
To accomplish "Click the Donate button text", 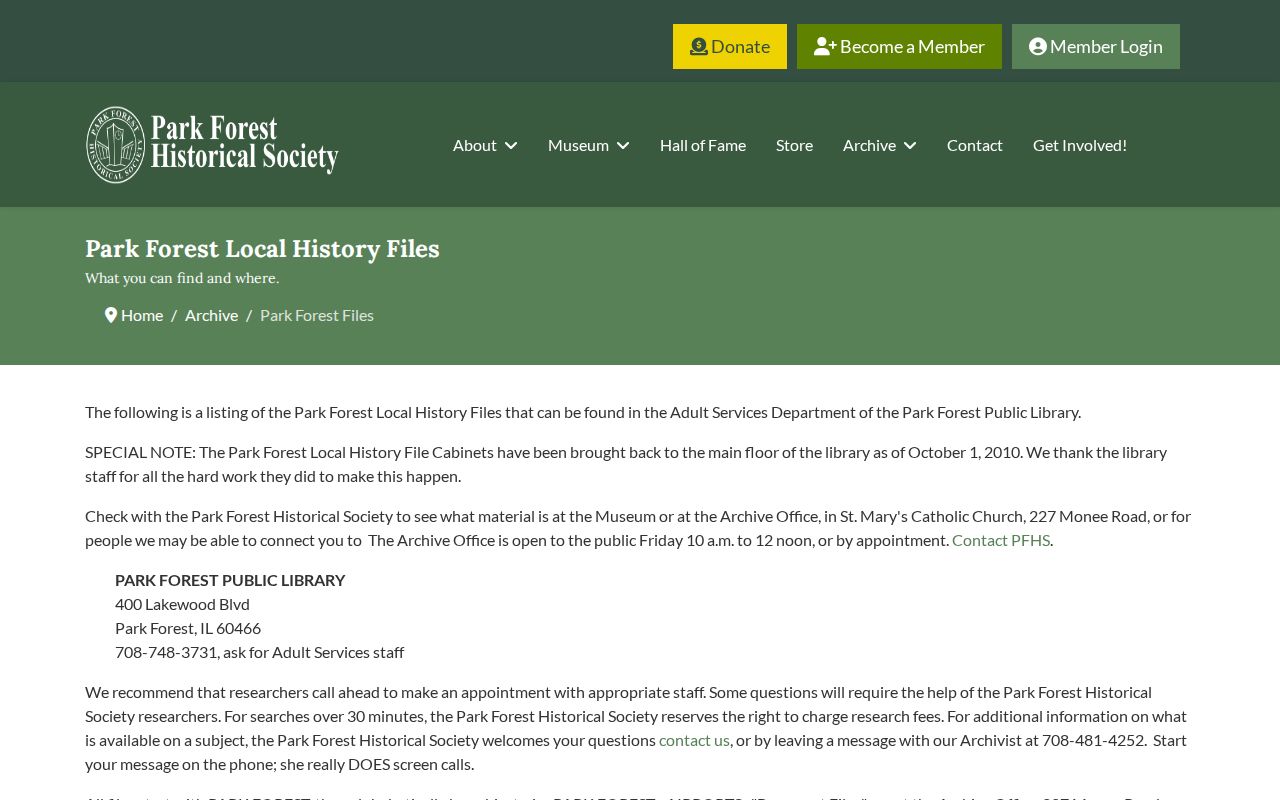I will pyautogui.click(x=740, y=47).
